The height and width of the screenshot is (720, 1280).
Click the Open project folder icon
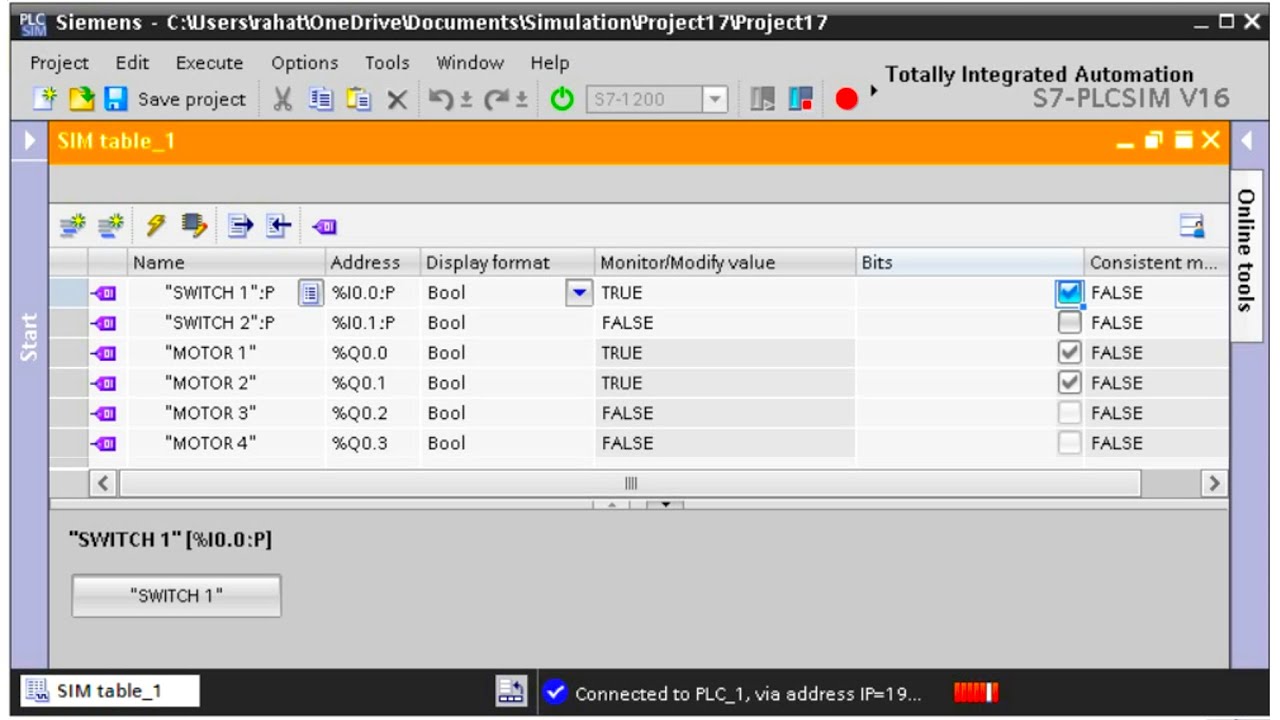tap(81, 98)
